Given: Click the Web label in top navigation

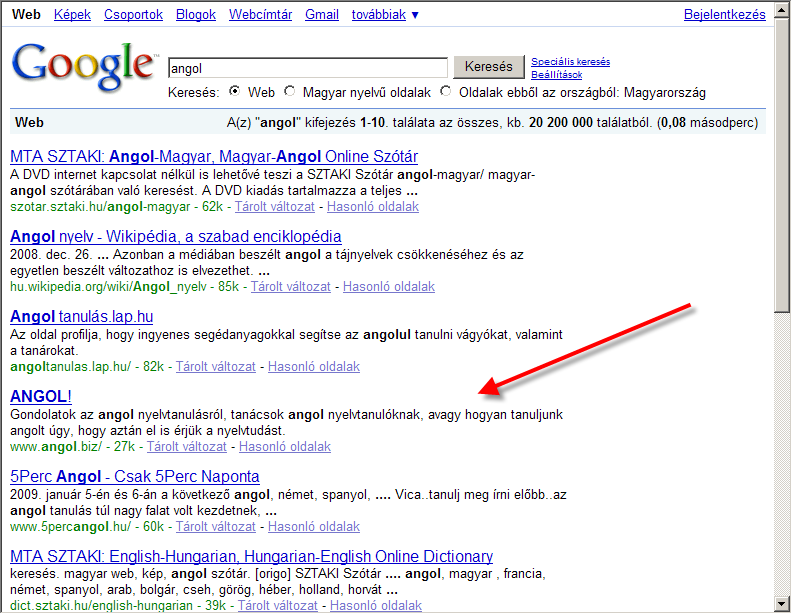Looking at the screenshot, I should (x=26, y=15).
